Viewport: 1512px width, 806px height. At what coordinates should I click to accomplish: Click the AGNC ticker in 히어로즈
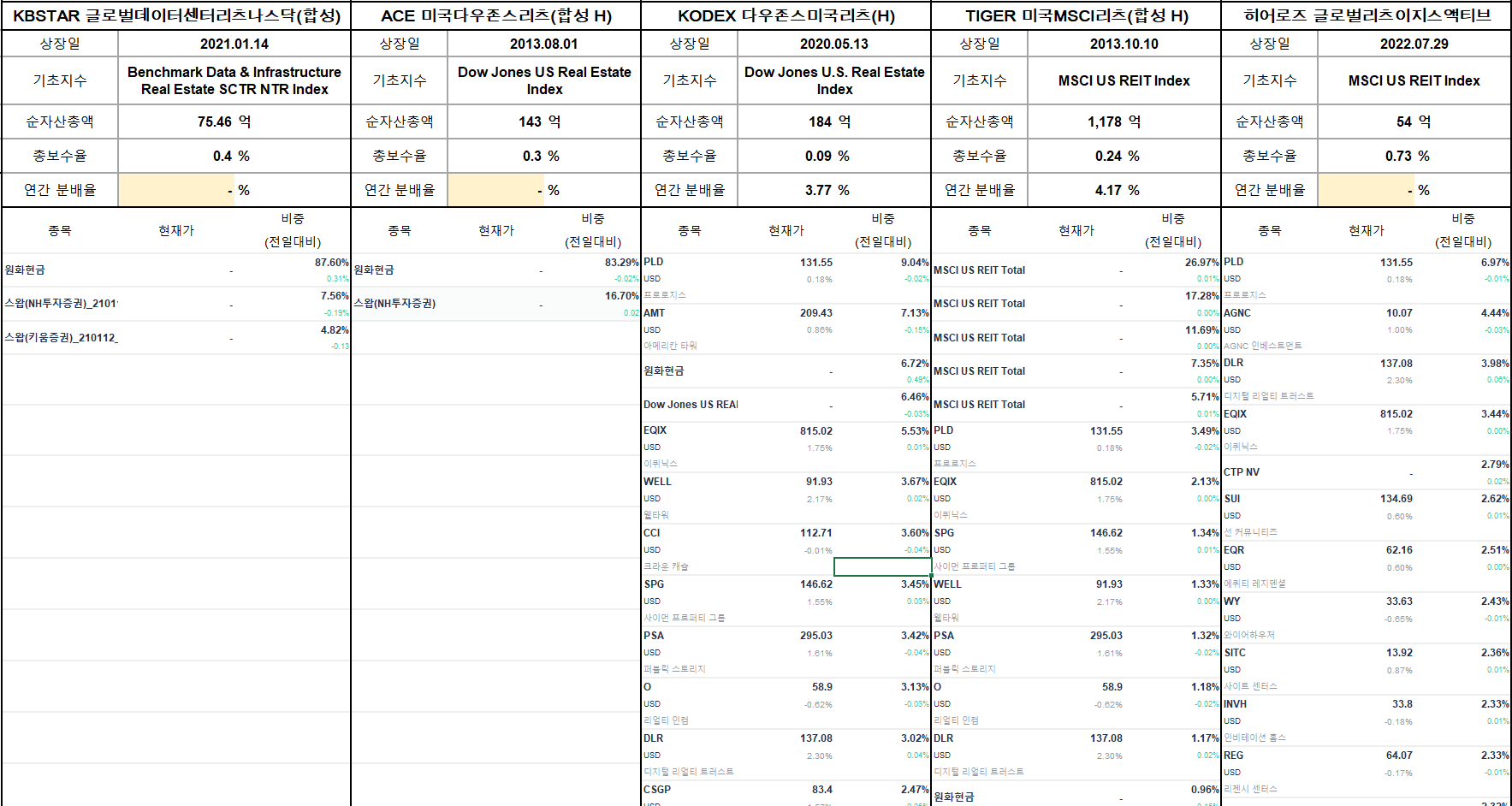1237,313
